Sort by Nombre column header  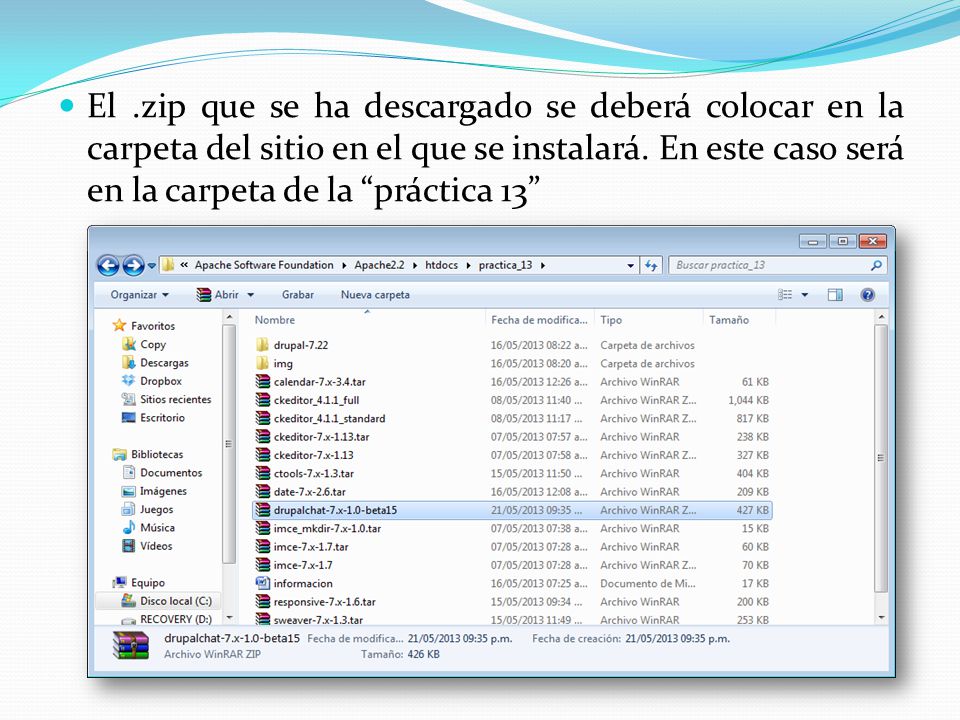pyautogui.click(x=275, y=320)
